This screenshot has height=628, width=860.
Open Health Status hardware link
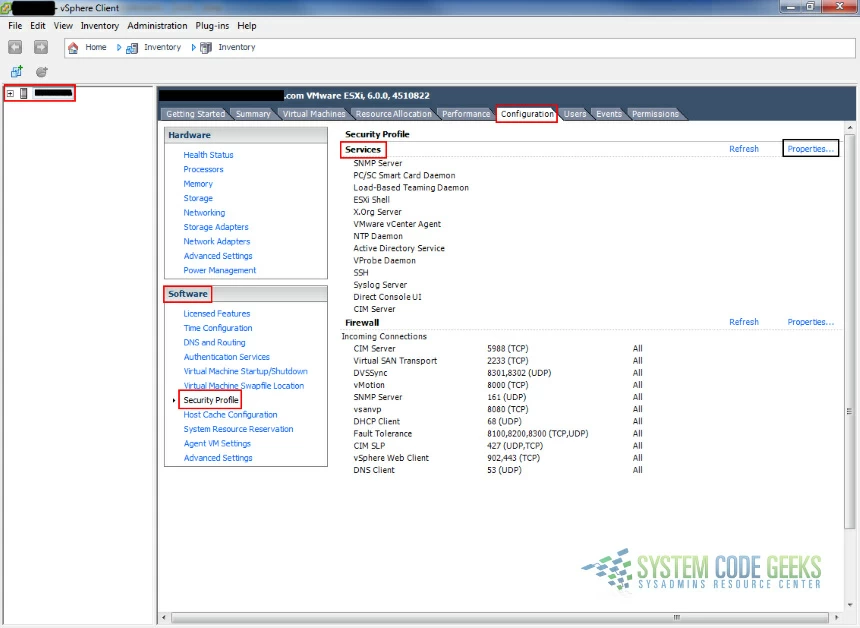[208, 155]
